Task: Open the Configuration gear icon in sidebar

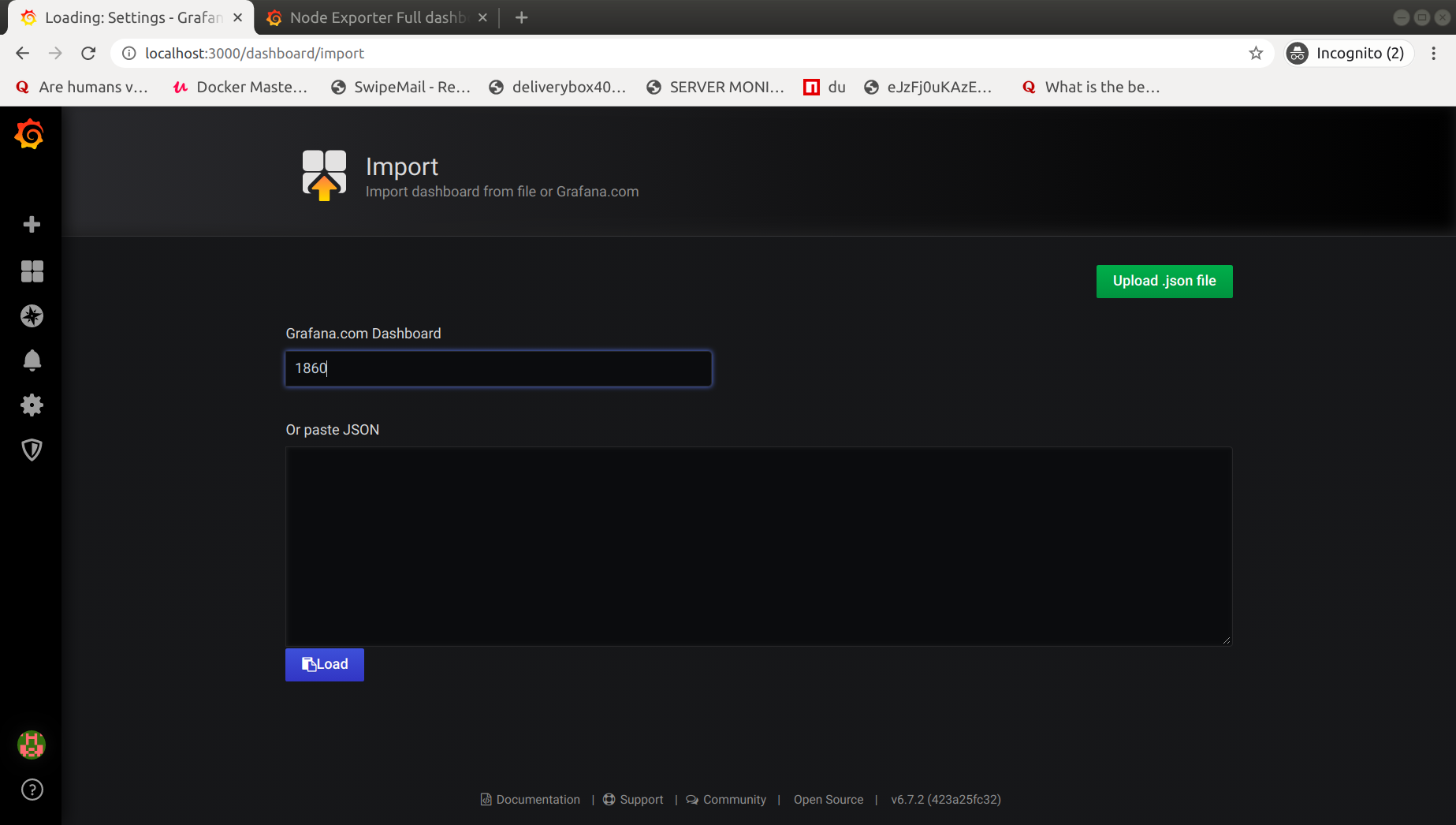Action: pos(32,405)
